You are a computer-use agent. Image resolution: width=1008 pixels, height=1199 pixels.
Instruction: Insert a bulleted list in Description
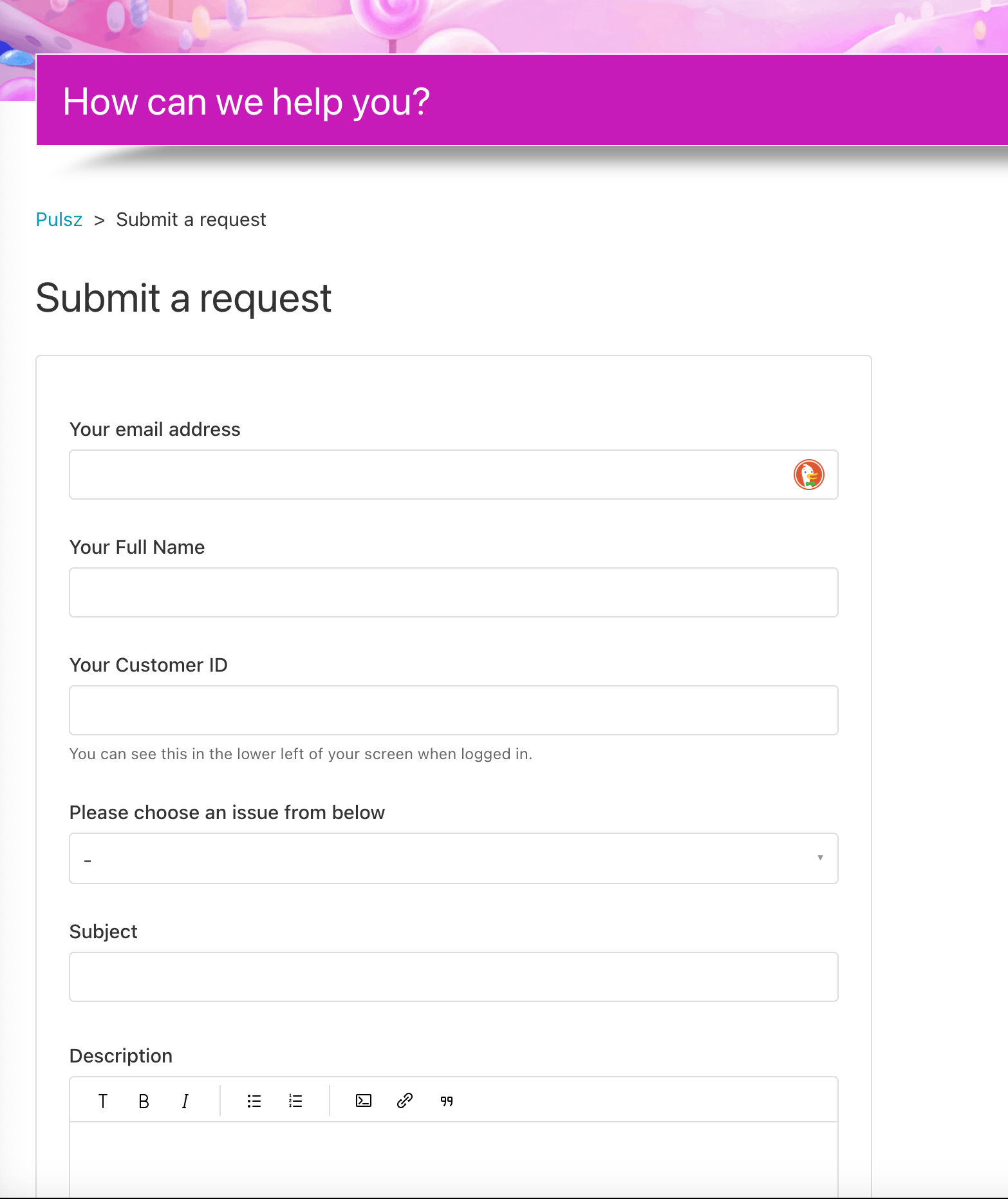tap(254, 1101)
